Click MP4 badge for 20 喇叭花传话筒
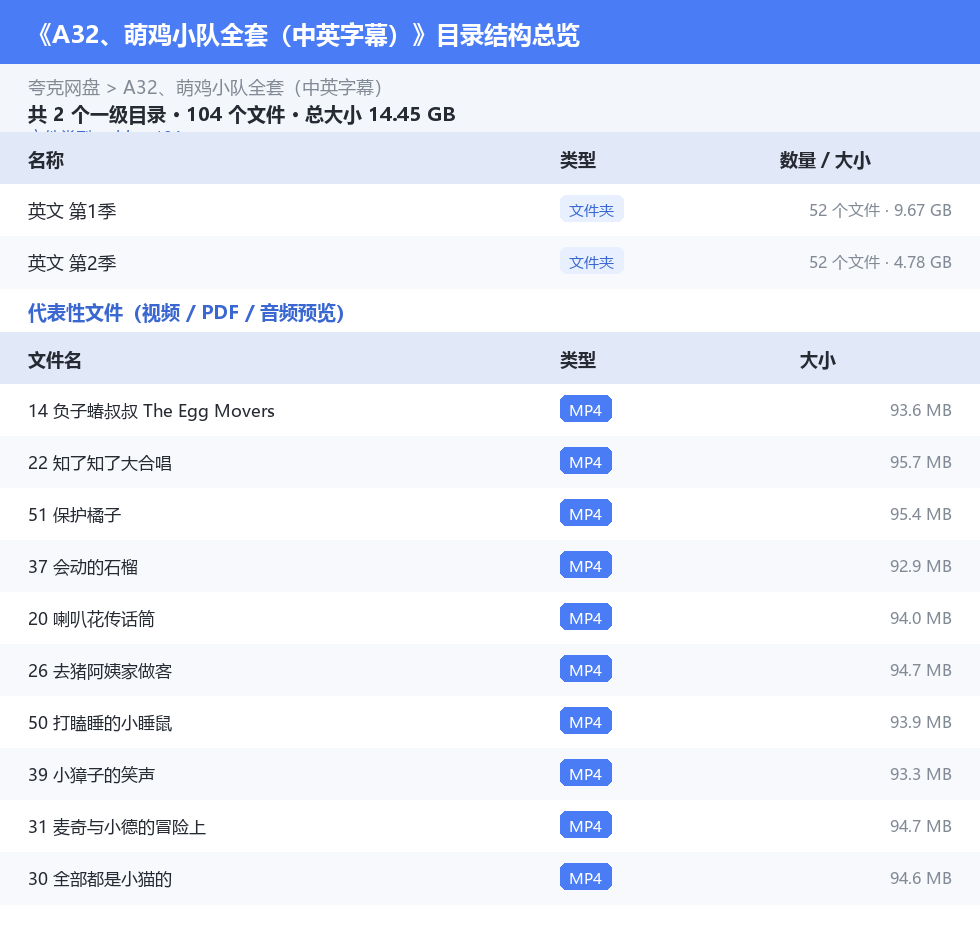980x936 pixels. coord(586,617)
